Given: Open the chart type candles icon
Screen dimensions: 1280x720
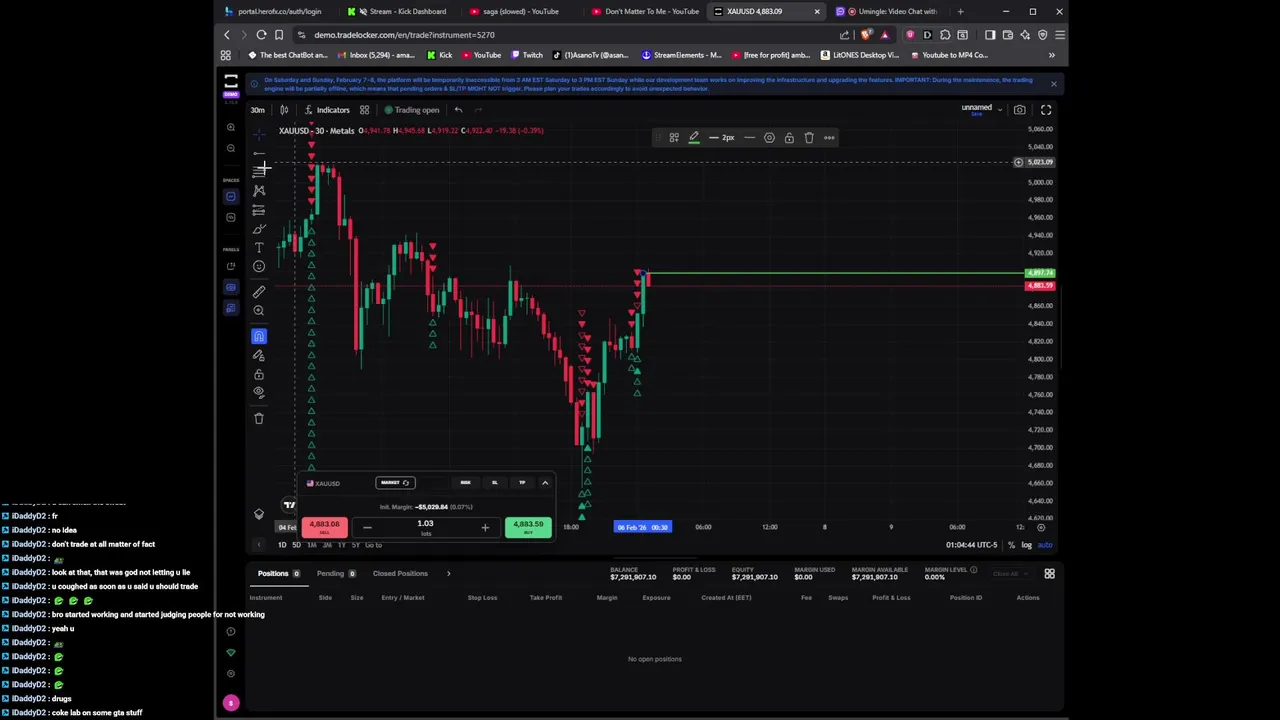Looking at the screenshot, I should coord(284,110).
